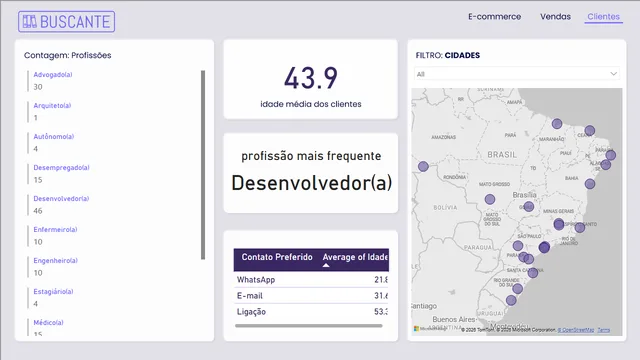Click the Buscante logo
The image size is (640, 360).
(x=67, y=22)
